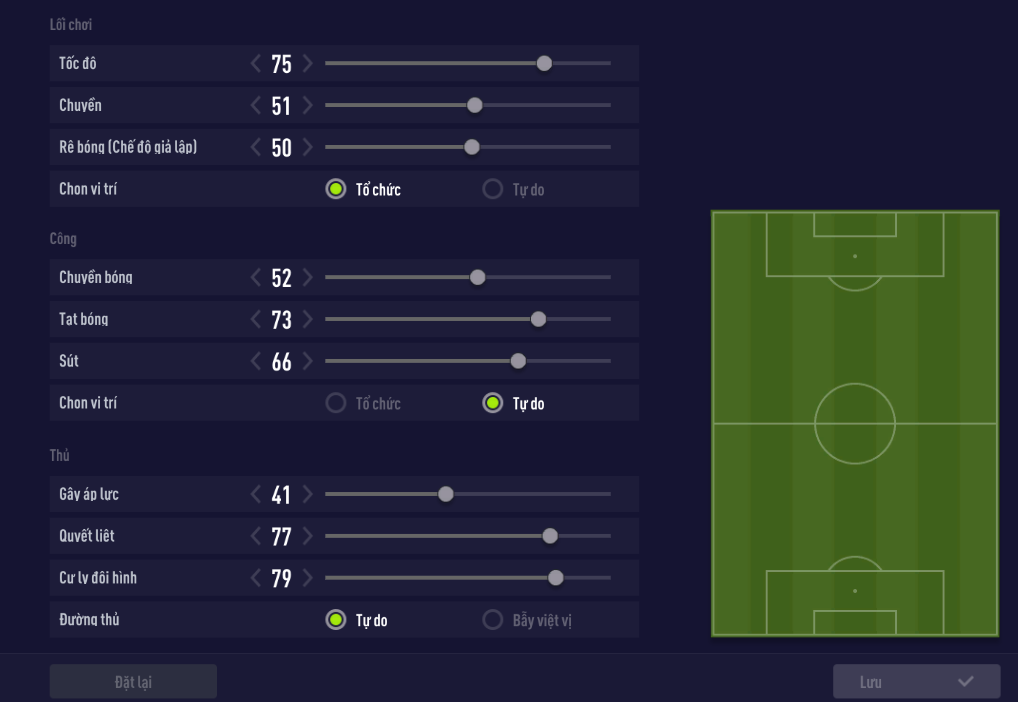The image size is (1018, 702).
Task: Decrease Gây áp lực value with left arrow
Action: (x=256, y=495)
